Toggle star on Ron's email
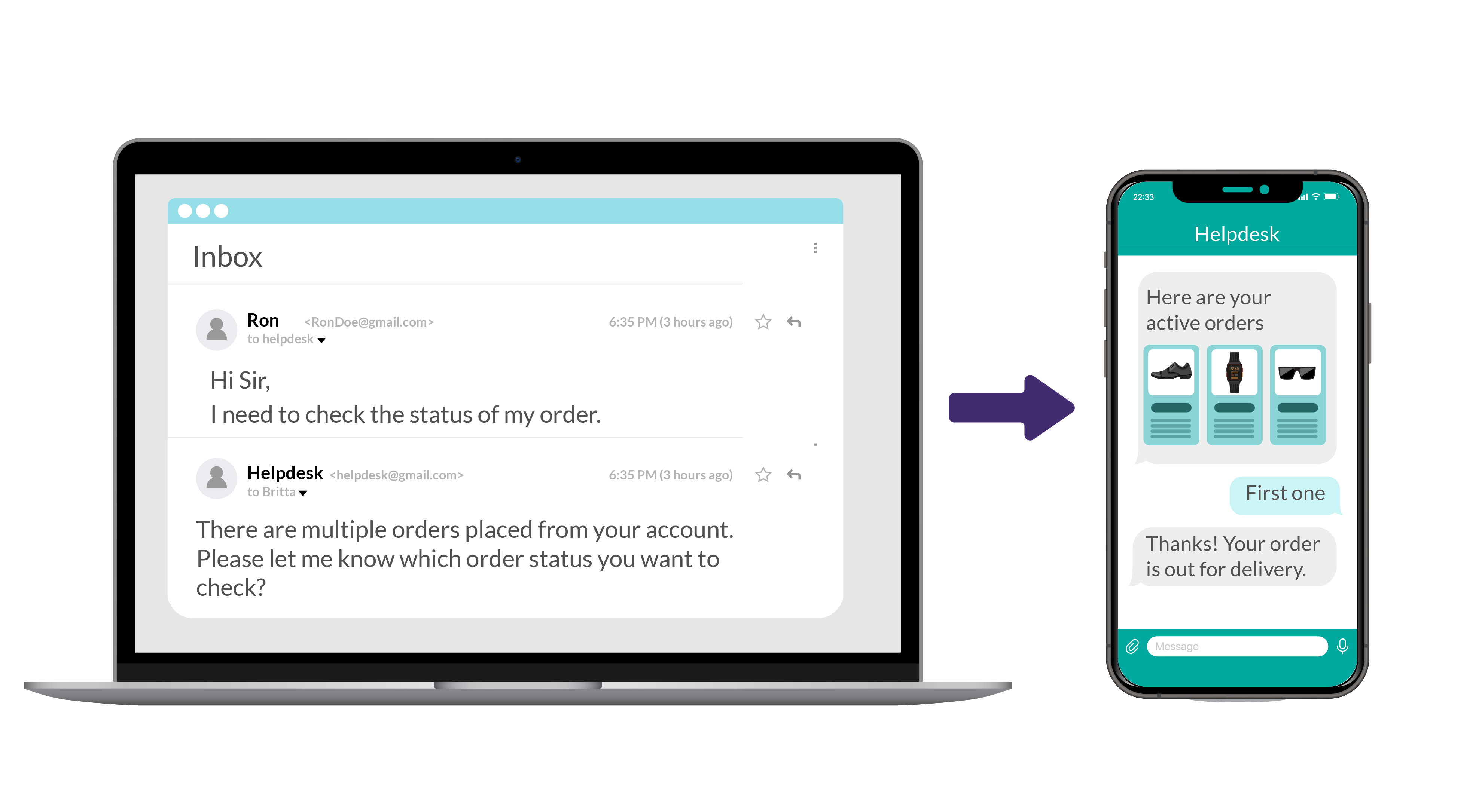Viewport: 1482px width, 812px height. click(763, 322)
